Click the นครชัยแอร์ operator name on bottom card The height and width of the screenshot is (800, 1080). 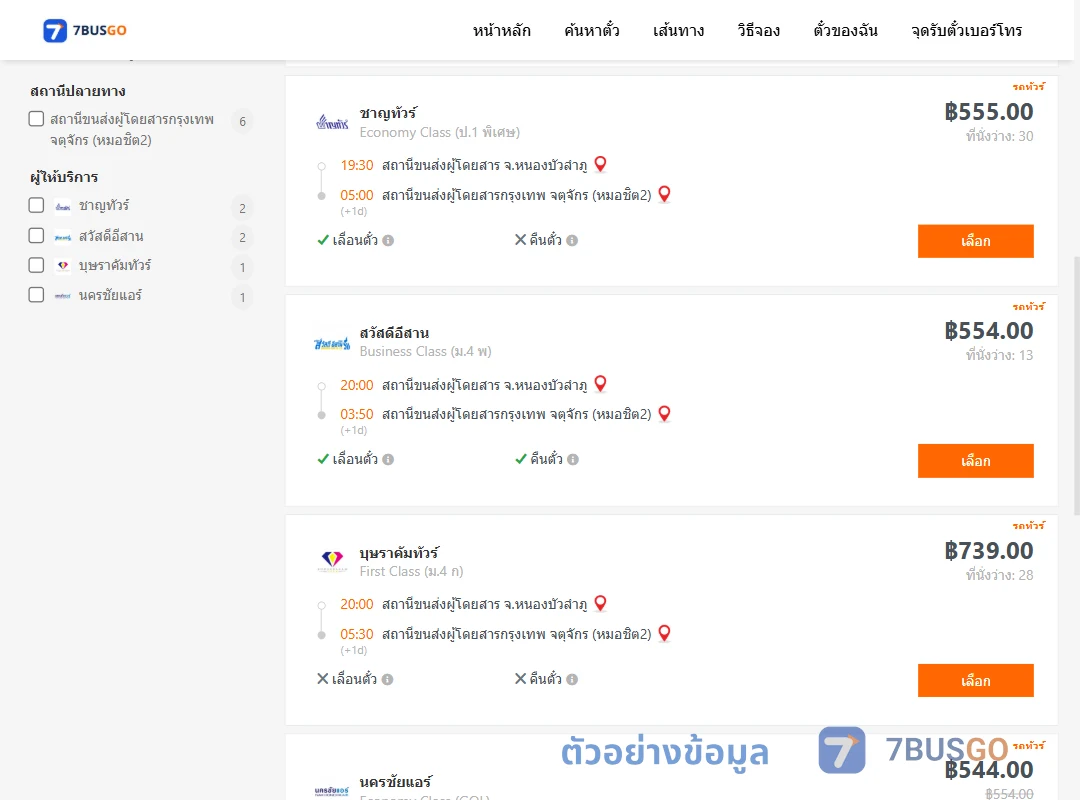395,781
